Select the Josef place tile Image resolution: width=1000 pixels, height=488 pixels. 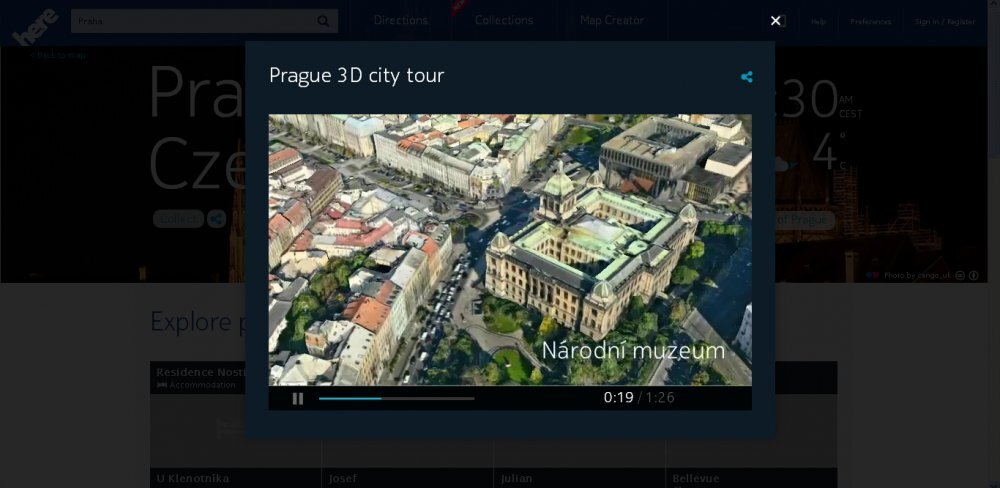coord(345,478)
